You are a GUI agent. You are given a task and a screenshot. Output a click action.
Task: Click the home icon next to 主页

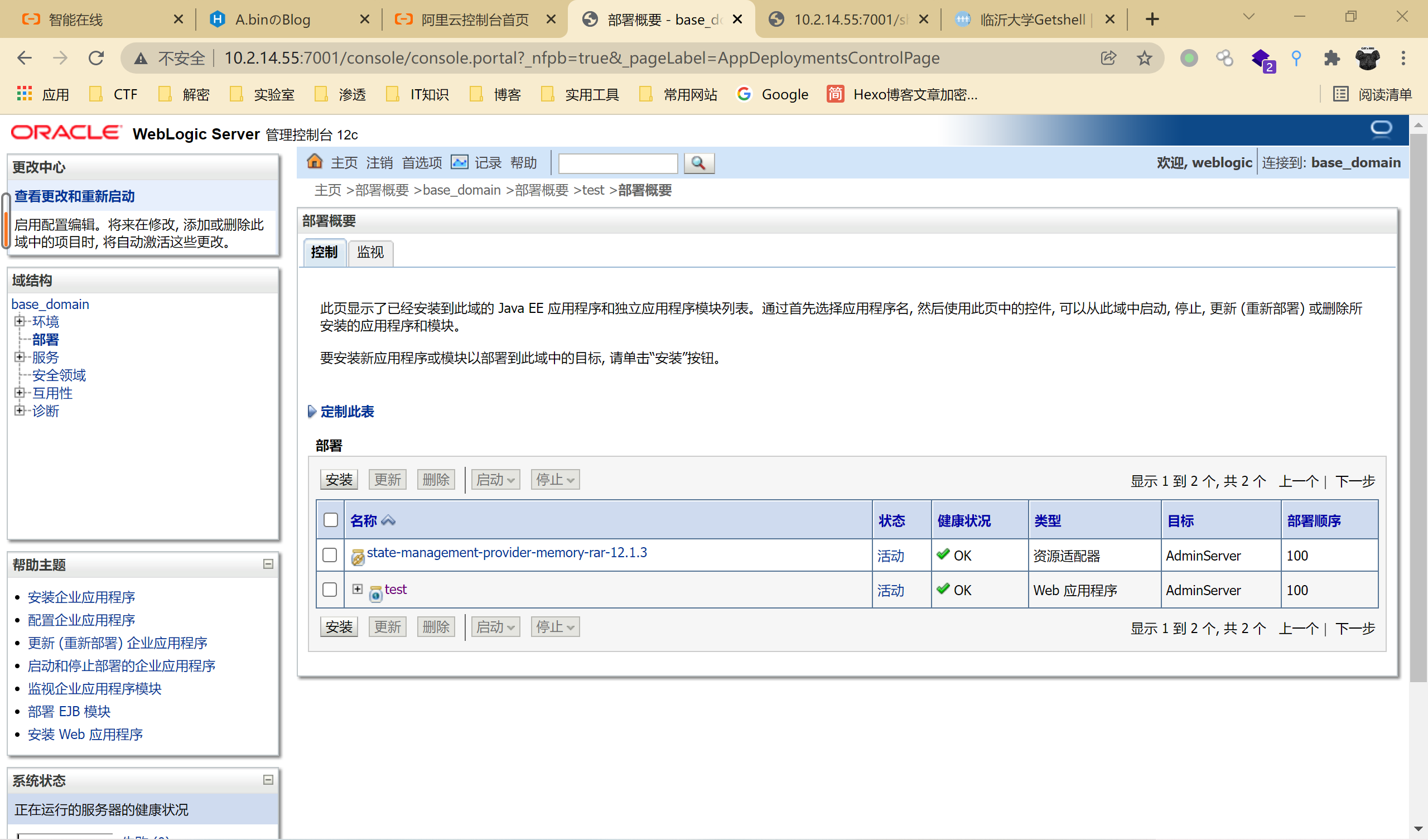pos(315,162)
